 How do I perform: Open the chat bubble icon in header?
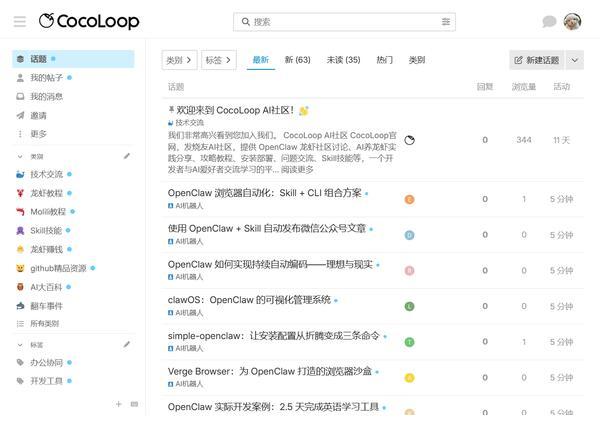(x=549, y=21)
